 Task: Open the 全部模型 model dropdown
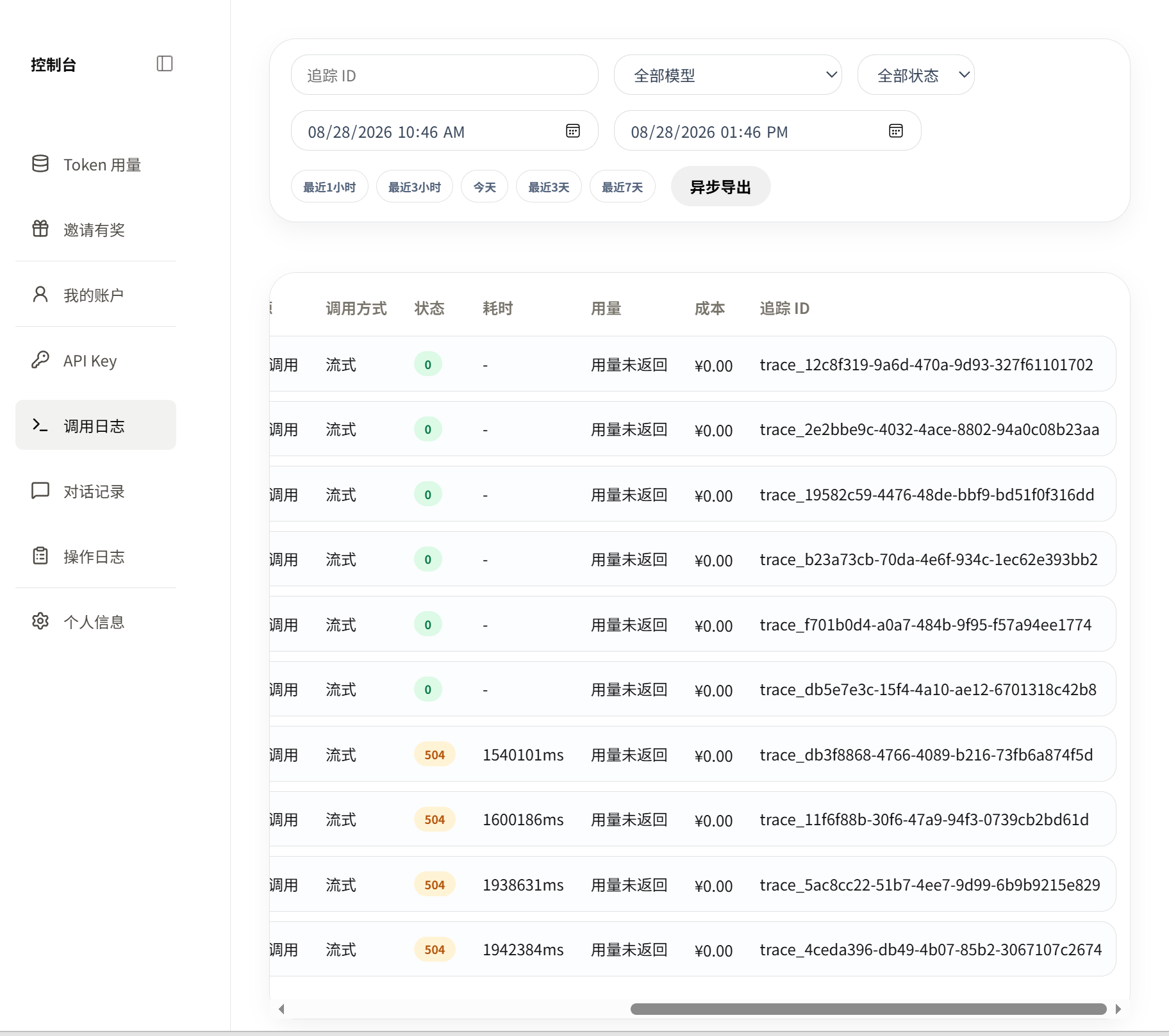(x=728, y=75)
